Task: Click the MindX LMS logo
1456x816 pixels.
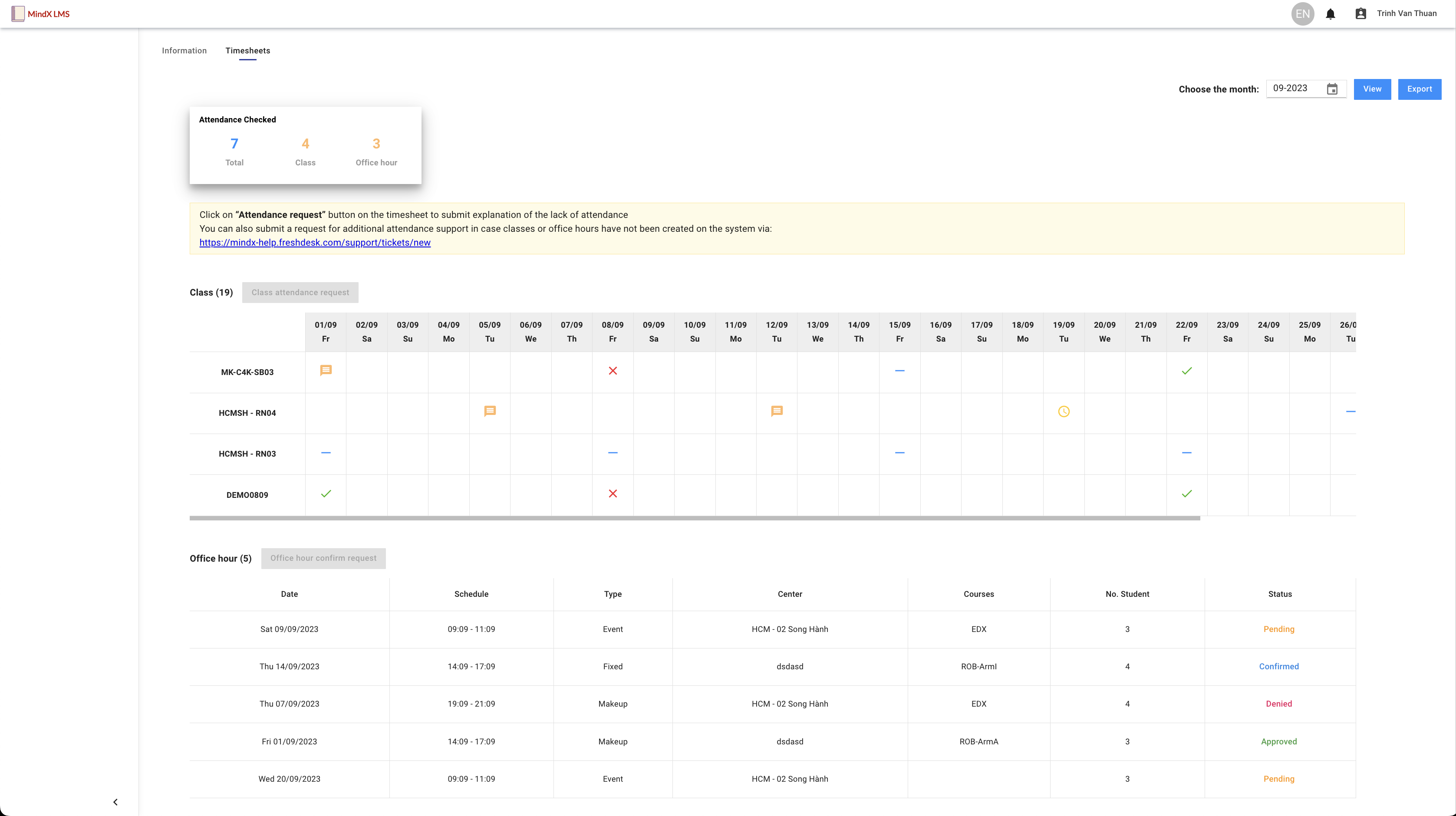Action: pos(41,14)
